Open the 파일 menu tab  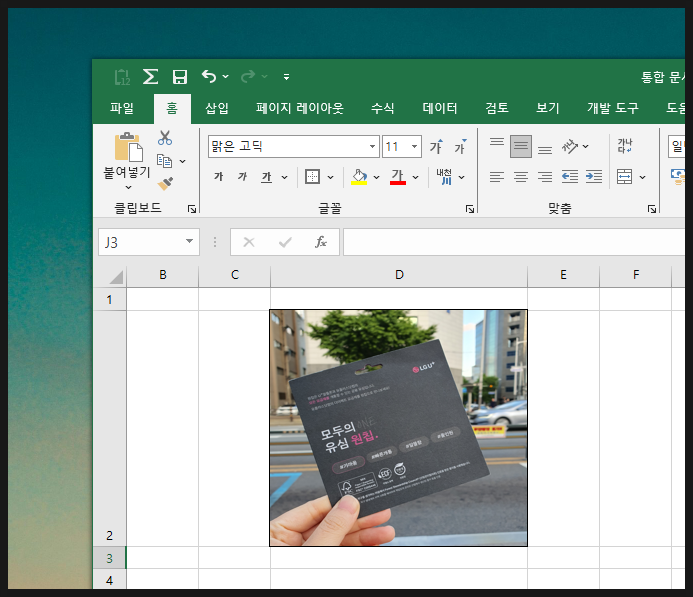(122, 108)
